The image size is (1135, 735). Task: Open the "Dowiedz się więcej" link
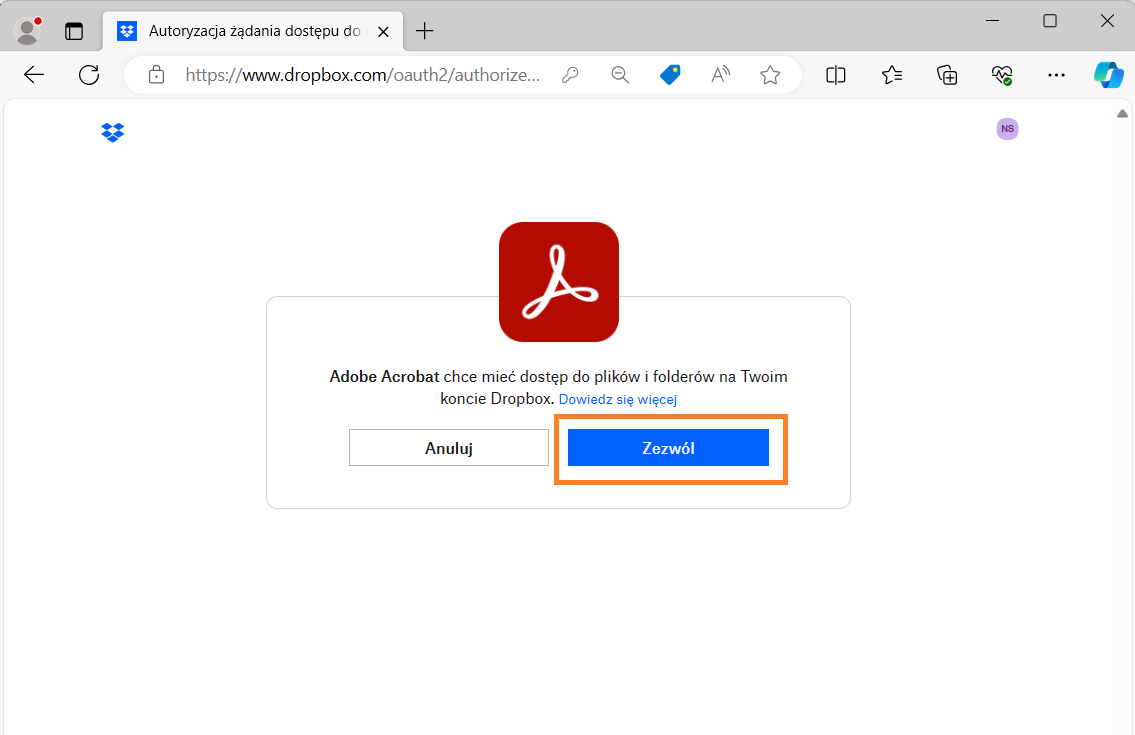click(x=616, y=399)
